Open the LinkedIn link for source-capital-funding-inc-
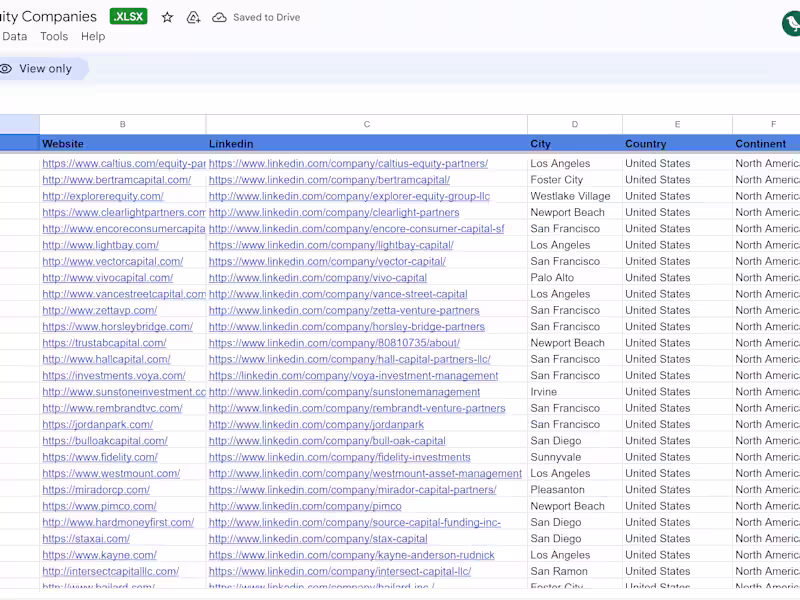This screenshot has height=600, width=800. [355, 522]
